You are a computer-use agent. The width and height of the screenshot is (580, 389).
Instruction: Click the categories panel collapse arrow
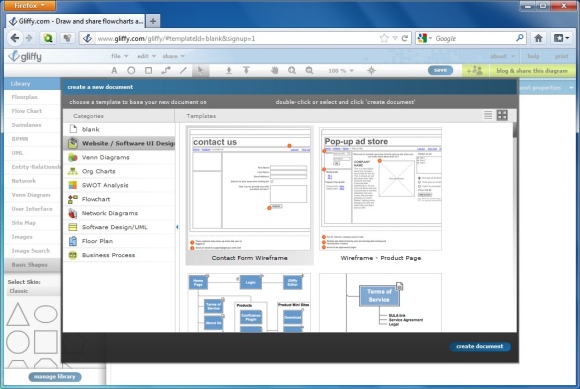click(177, 227)
